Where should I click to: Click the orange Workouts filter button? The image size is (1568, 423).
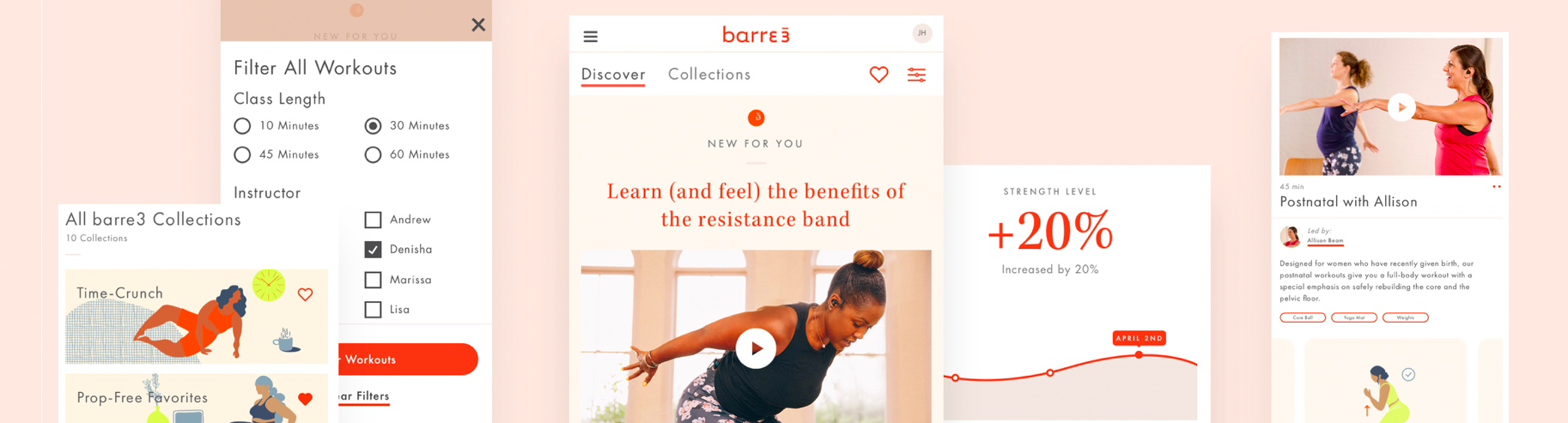(408, 360)
